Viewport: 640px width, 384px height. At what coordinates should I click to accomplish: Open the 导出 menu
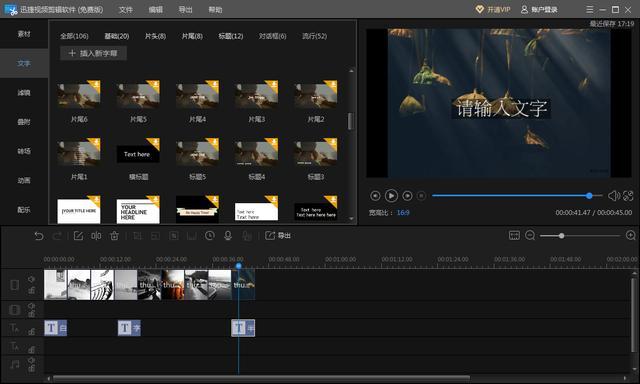[185, 9]
